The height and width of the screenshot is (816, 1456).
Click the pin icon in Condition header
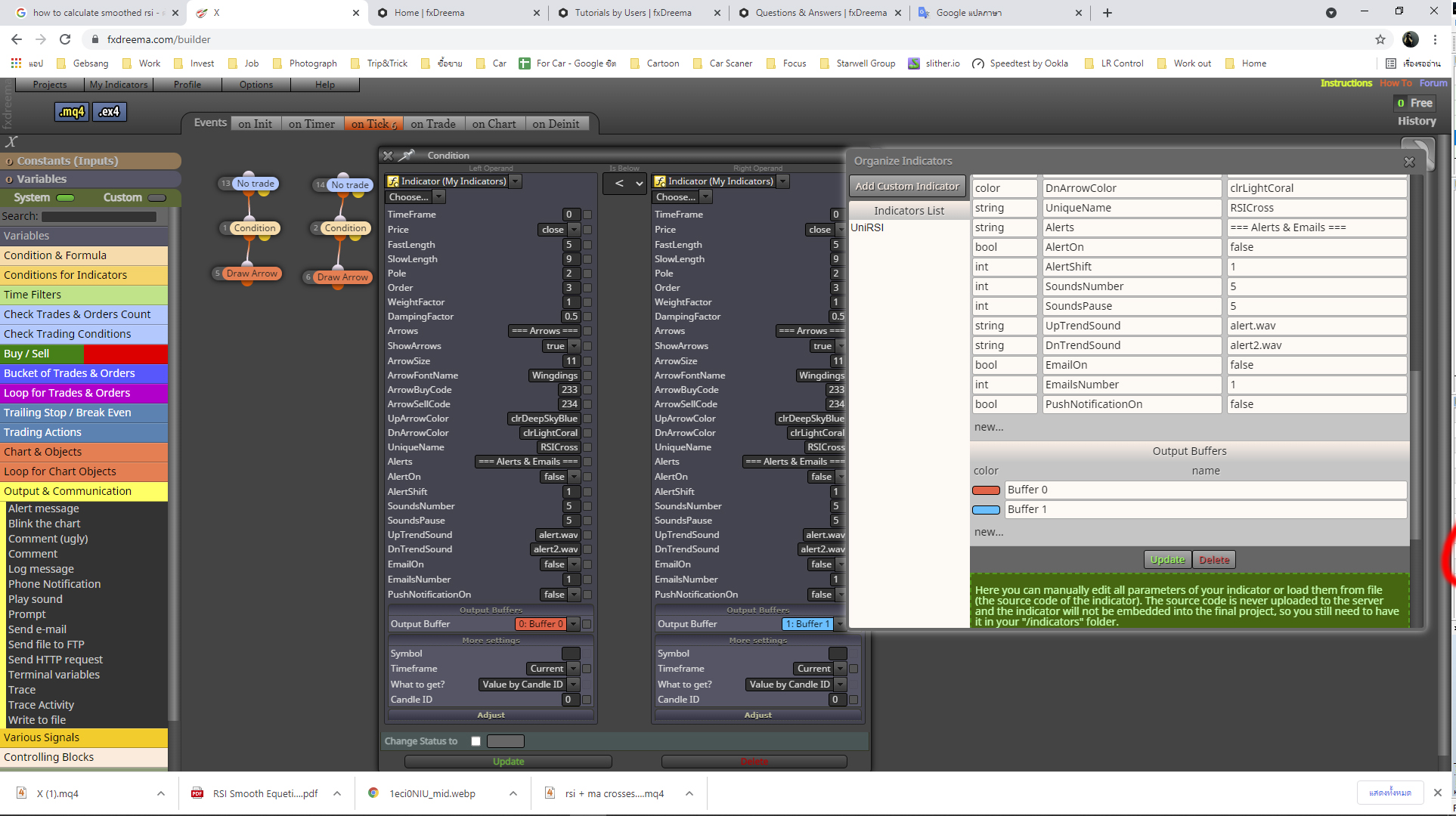click(x=407, y=156)
